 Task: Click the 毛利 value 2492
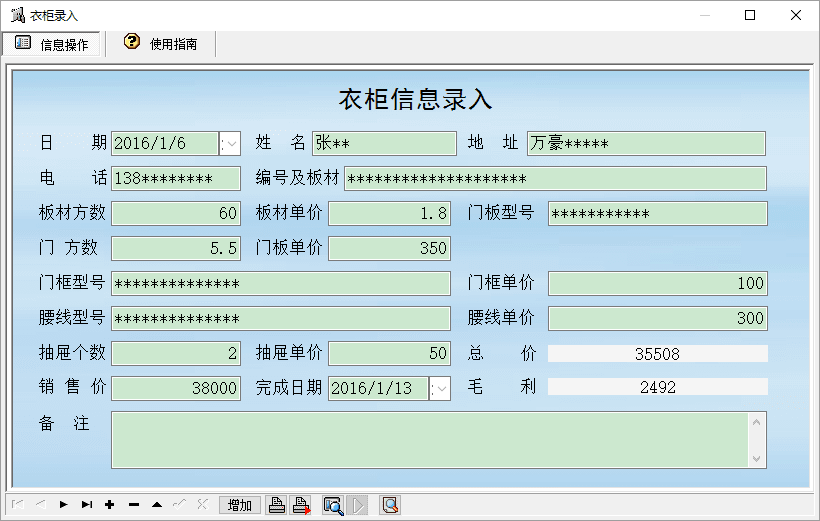click(x=657, y=388)
